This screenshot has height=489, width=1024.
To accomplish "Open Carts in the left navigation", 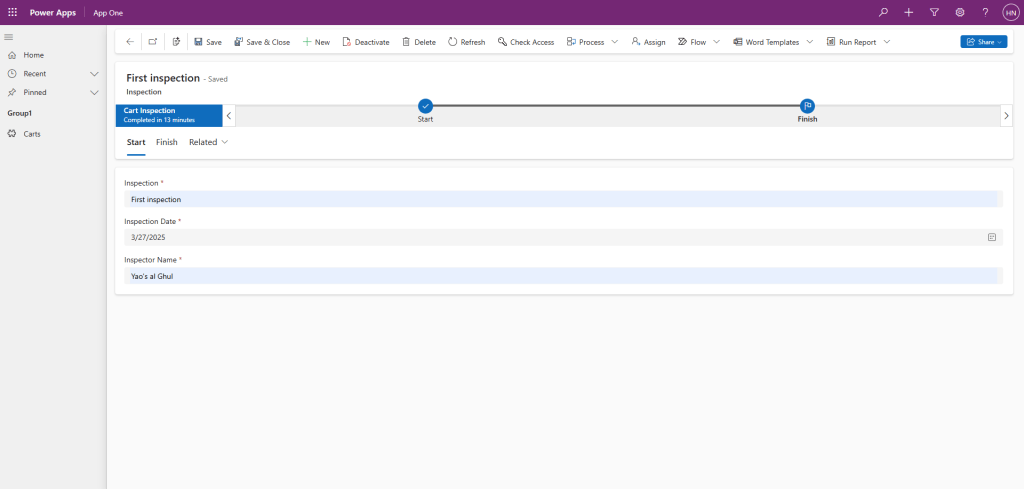I will pos(32,133).
